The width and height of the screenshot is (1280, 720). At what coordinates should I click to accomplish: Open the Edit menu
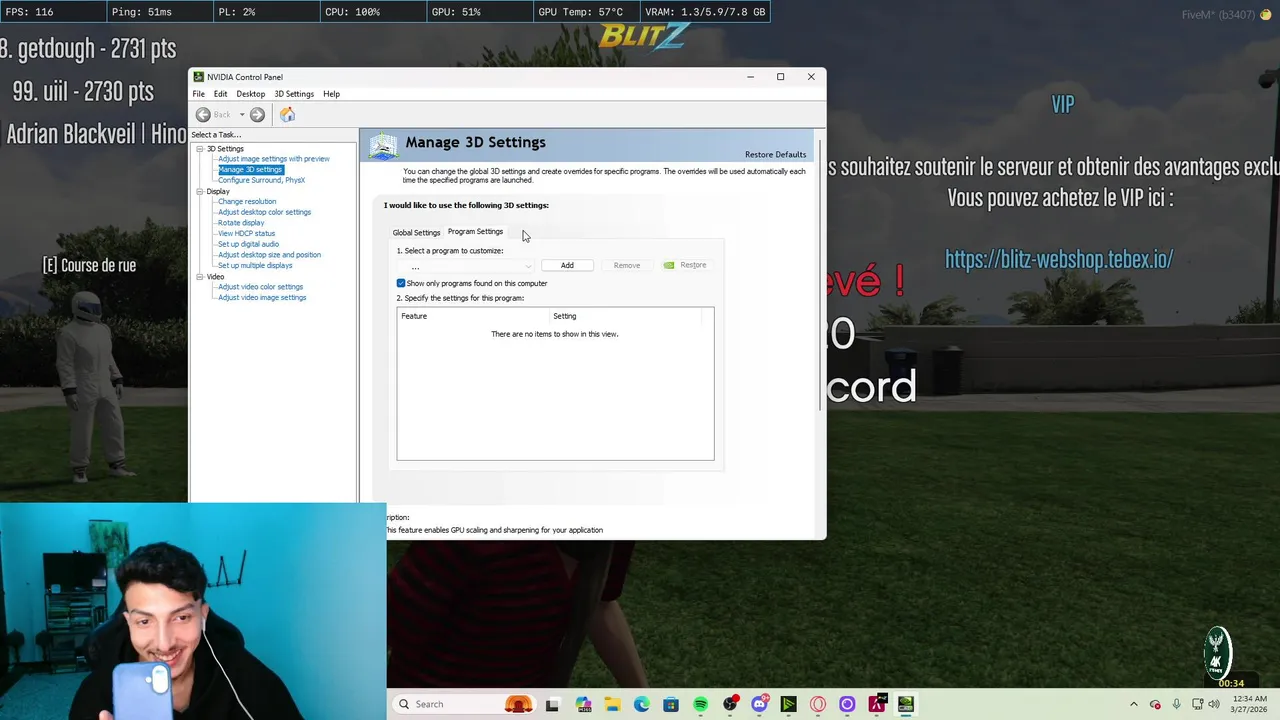(220, 94)
